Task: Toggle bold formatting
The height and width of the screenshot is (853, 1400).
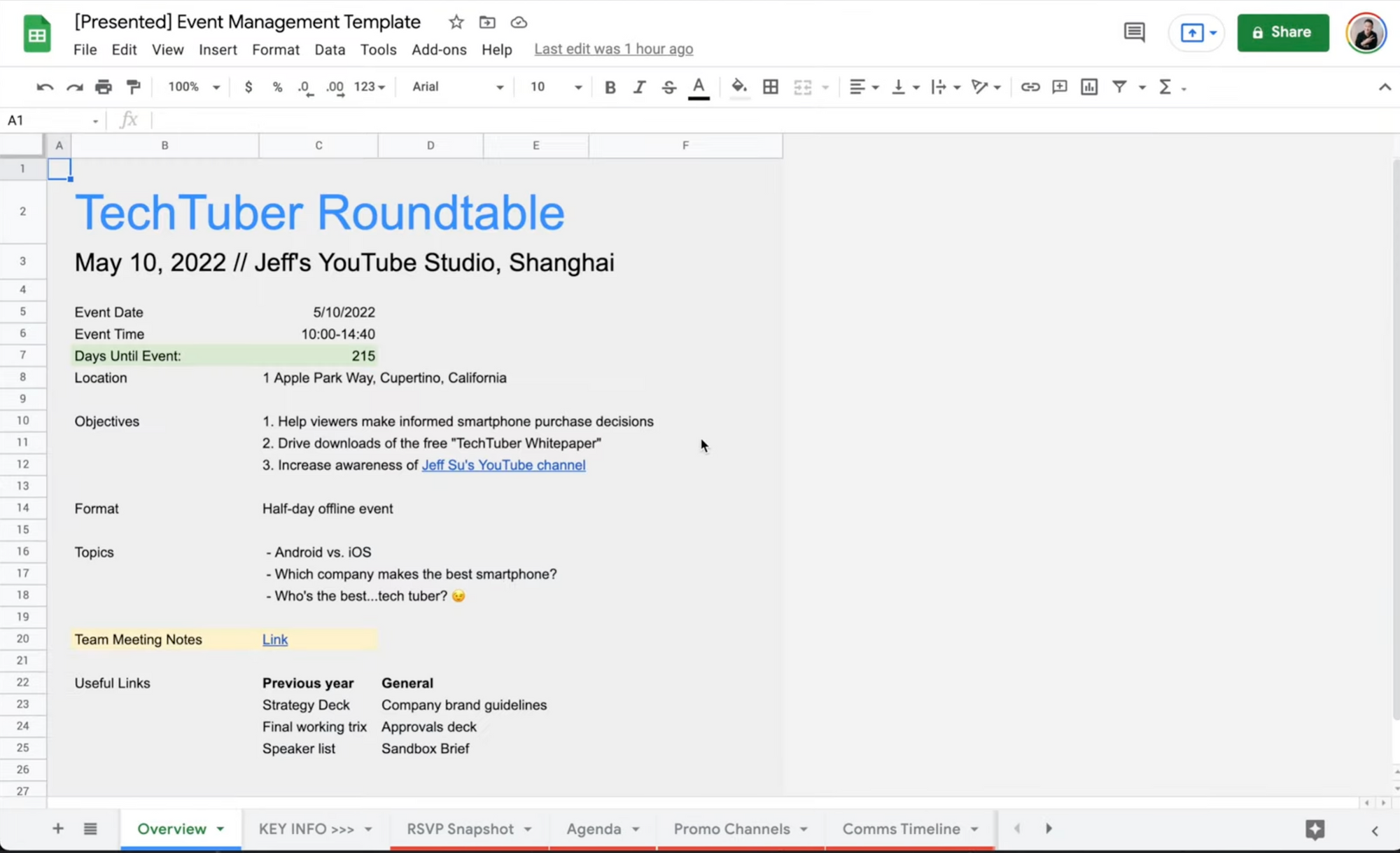Action: click(x=610, y=87)
